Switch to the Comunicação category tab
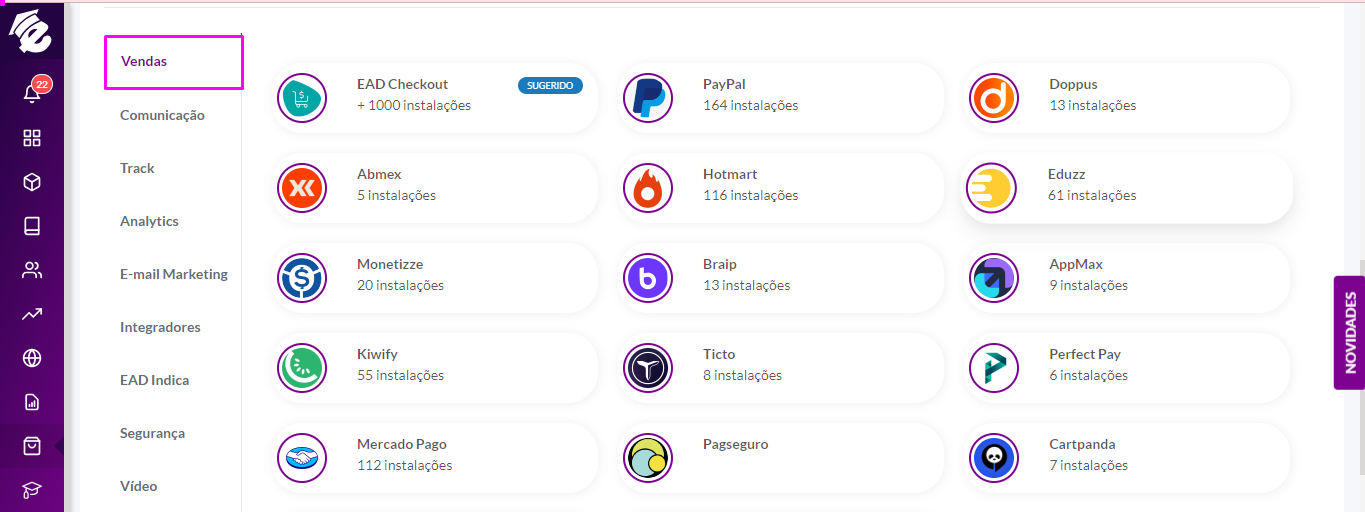Image resolution: width=1365 pixels, height=512 pixels. pyautogui.click(x=162, y=115)
